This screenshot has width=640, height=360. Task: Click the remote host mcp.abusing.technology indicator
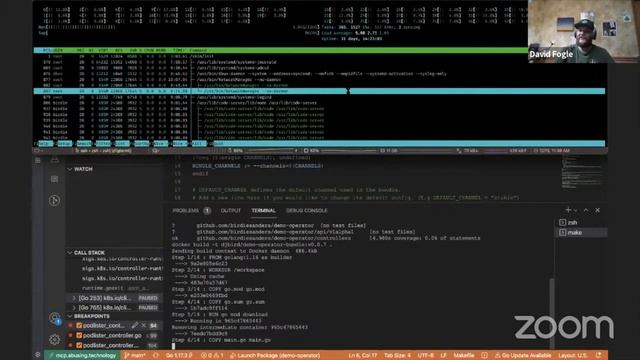[x=82, y=356]
